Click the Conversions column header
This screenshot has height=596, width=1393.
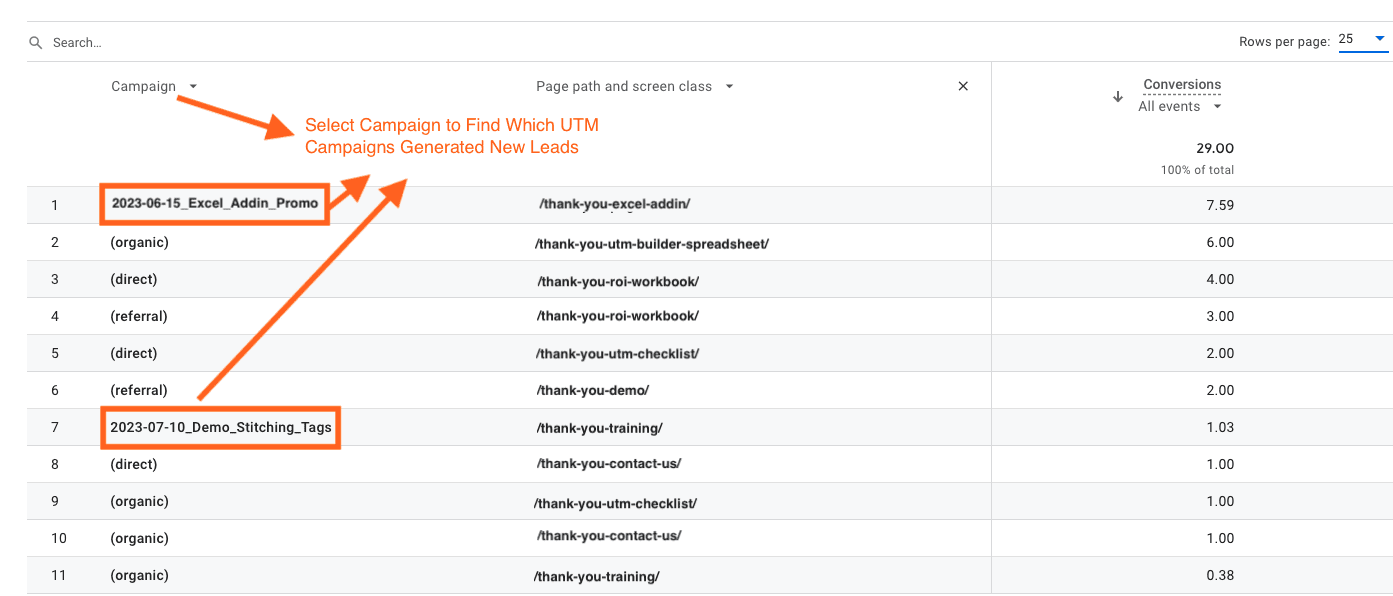(x=1182, y=84)
